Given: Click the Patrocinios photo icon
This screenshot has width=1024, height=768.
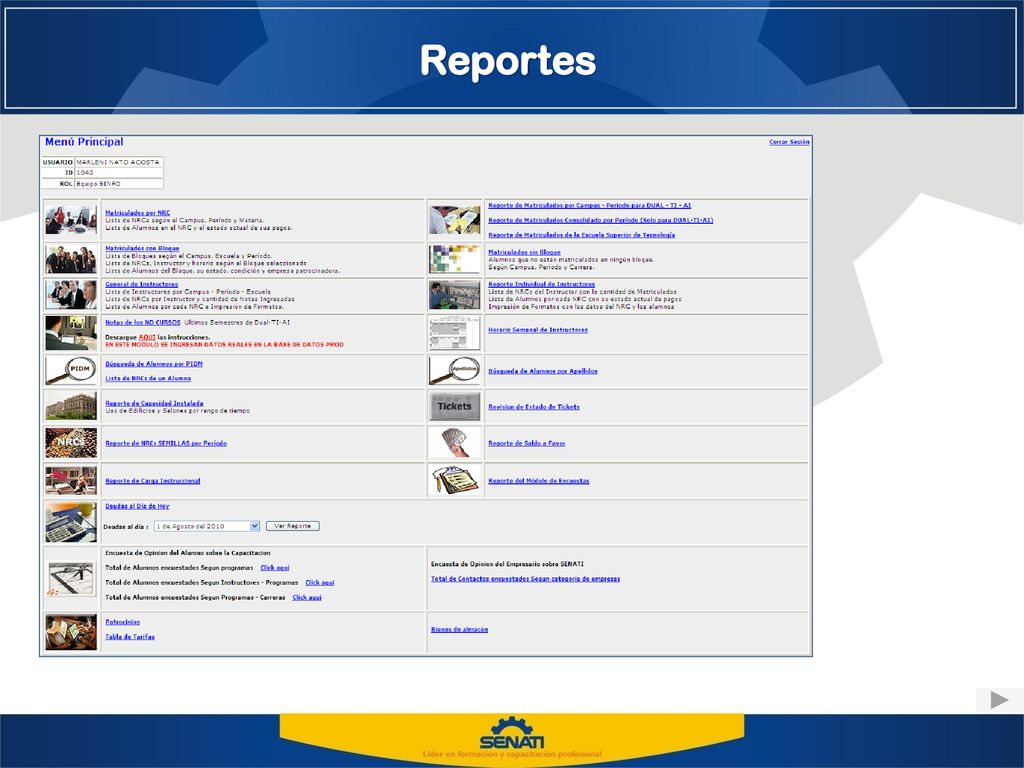Looking at the screenshot, I should coord(71,632).
